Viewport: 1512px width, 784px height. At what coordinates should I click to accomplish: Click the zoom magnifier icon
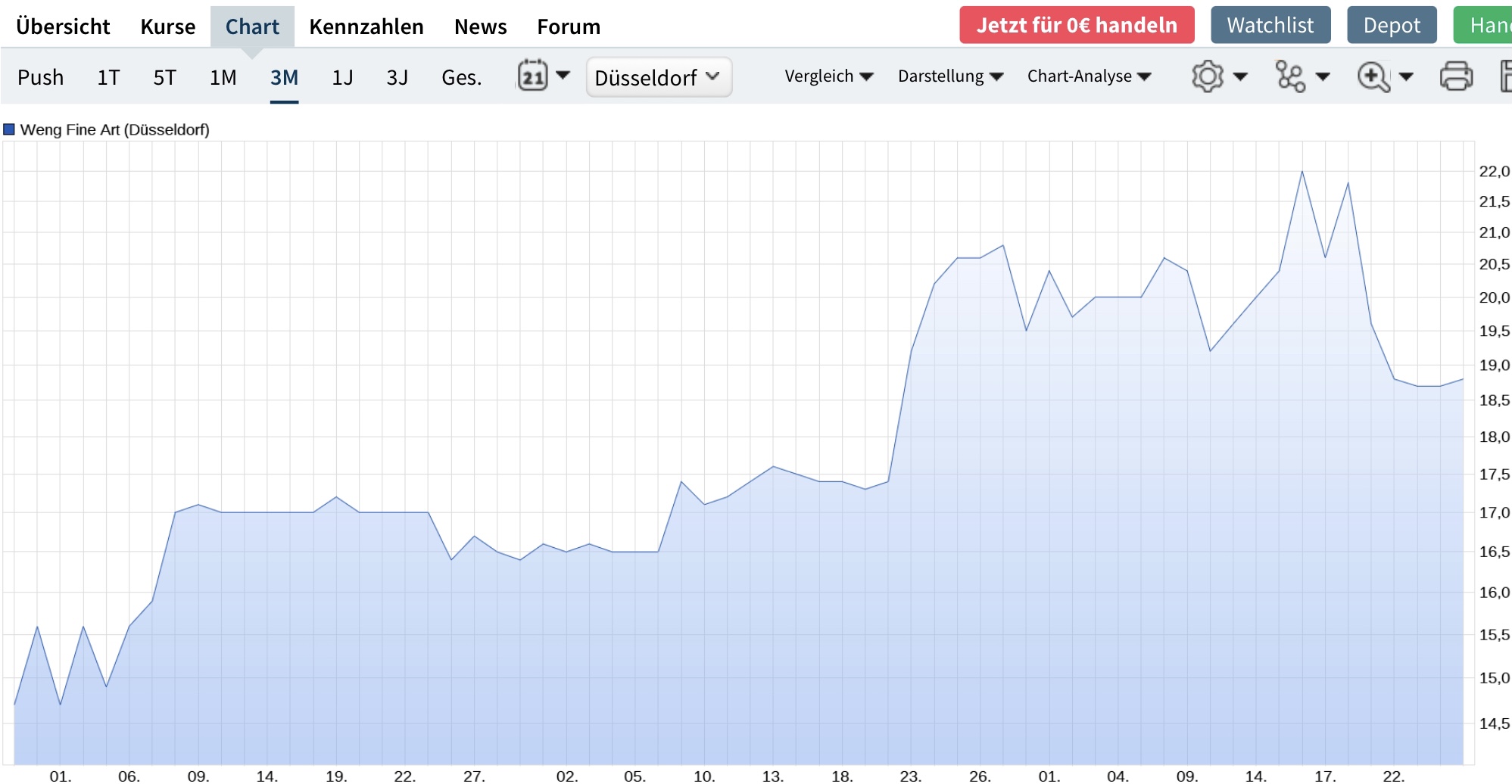coord(1373,76)
